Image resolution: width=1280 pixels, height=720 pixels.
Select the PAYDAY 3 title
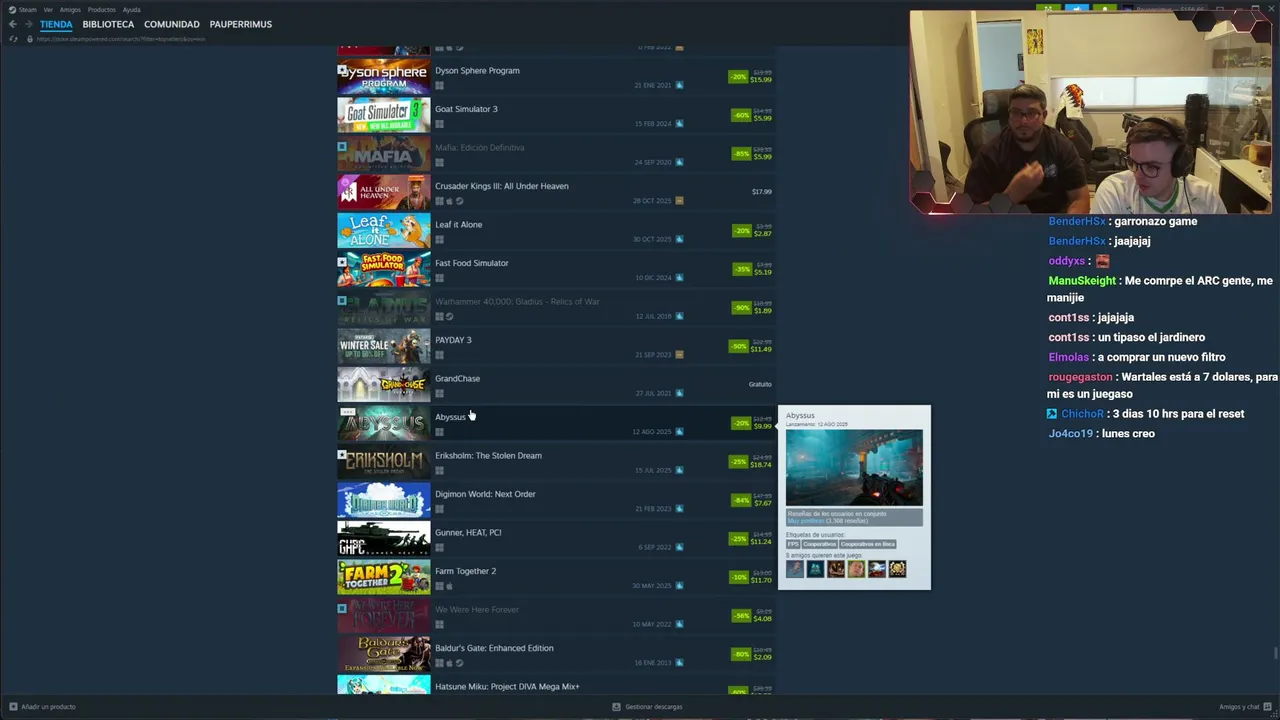click(x=453, y=340)
